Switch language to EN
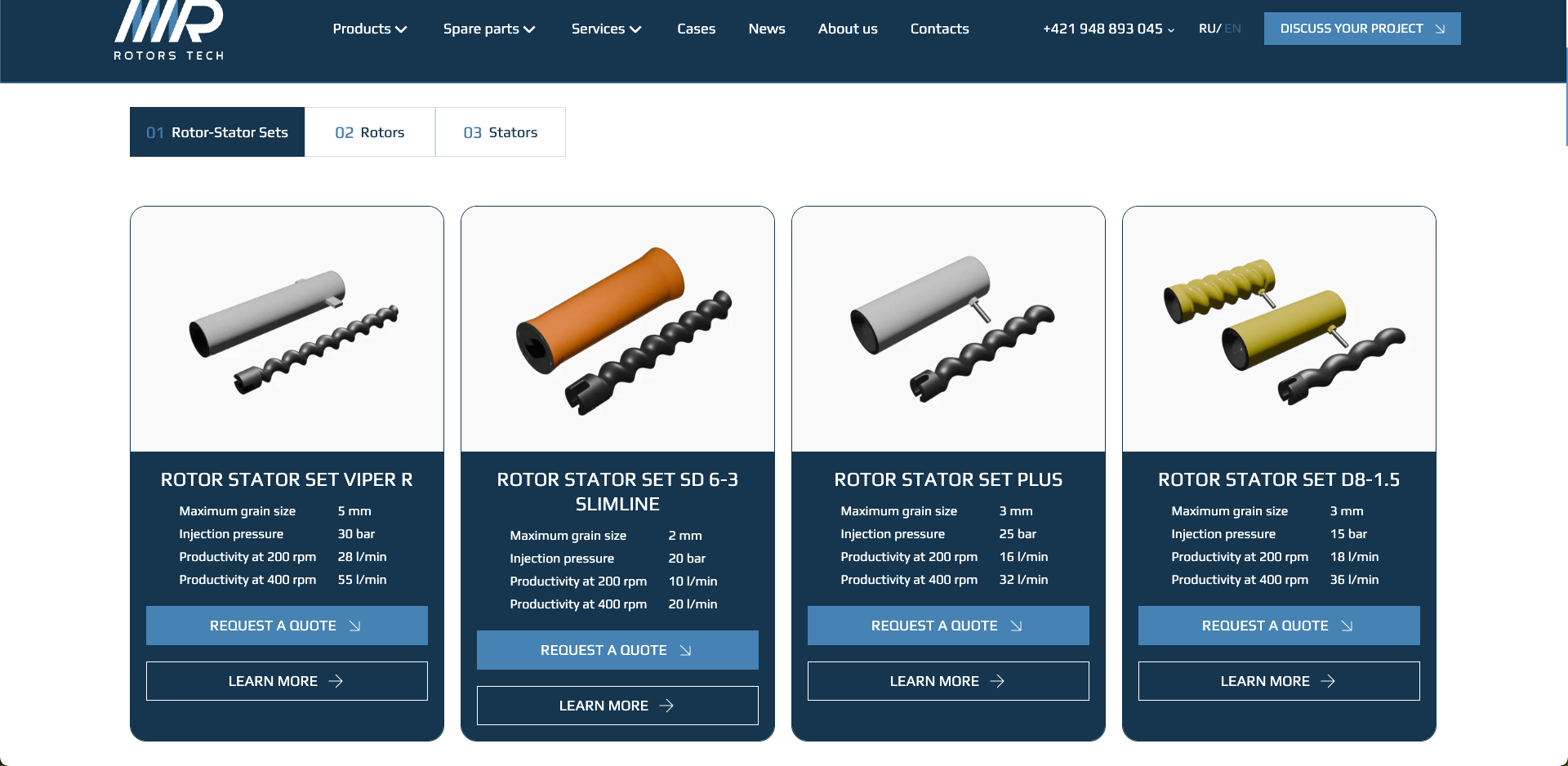 [x=1232, y=29]
